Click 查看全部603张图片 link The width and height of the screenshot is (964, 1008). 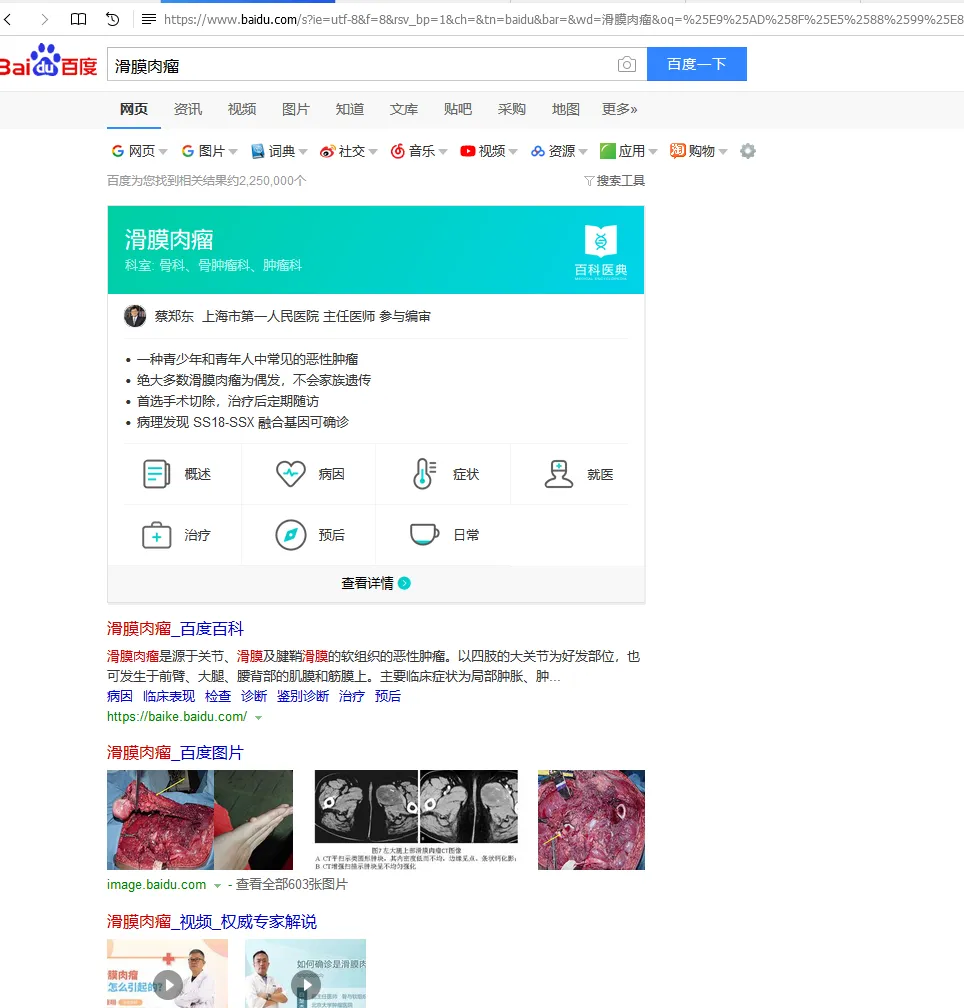(292, 885)
